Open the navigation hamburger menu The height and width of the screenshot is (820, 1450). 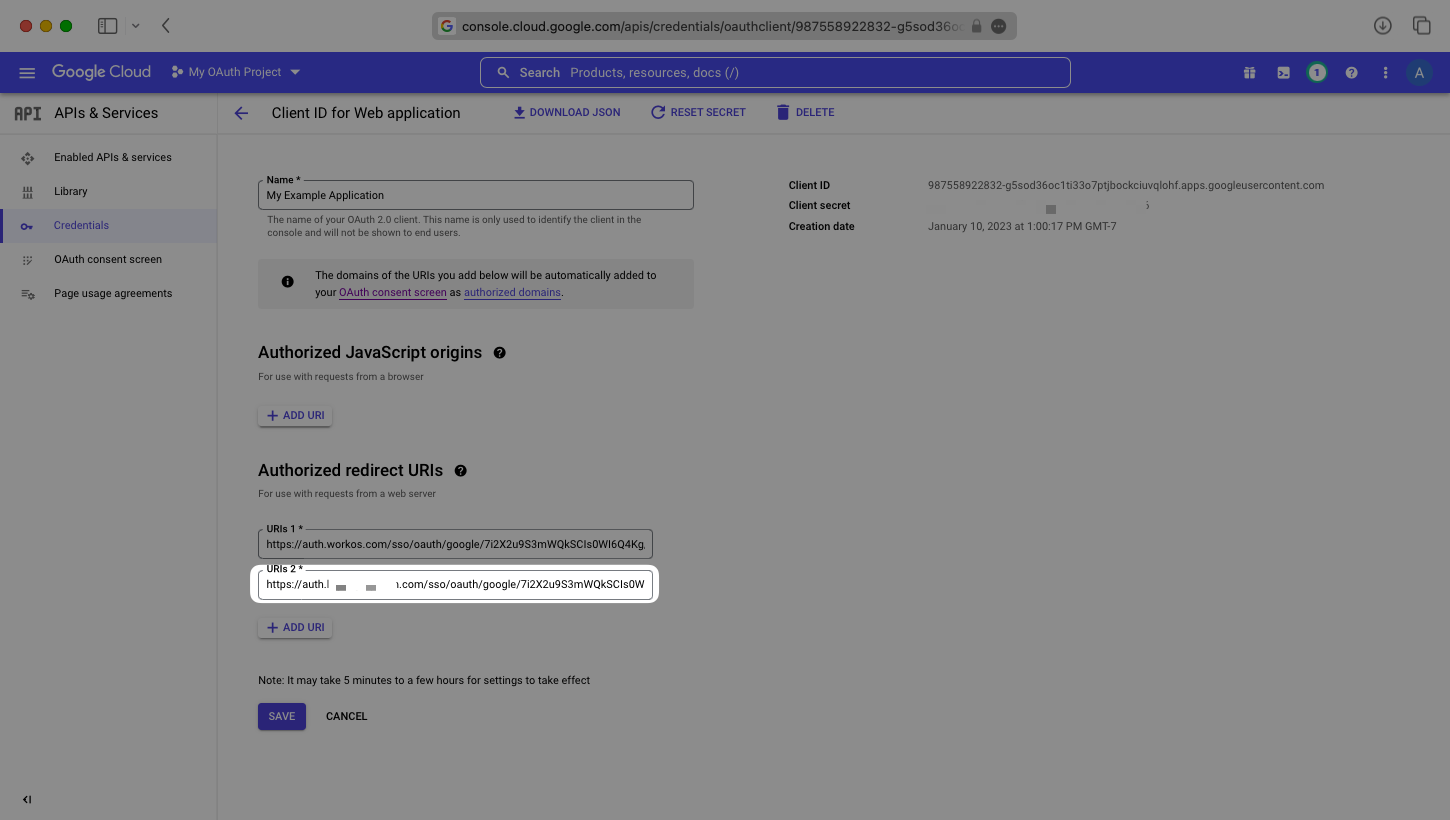[27, 71]
